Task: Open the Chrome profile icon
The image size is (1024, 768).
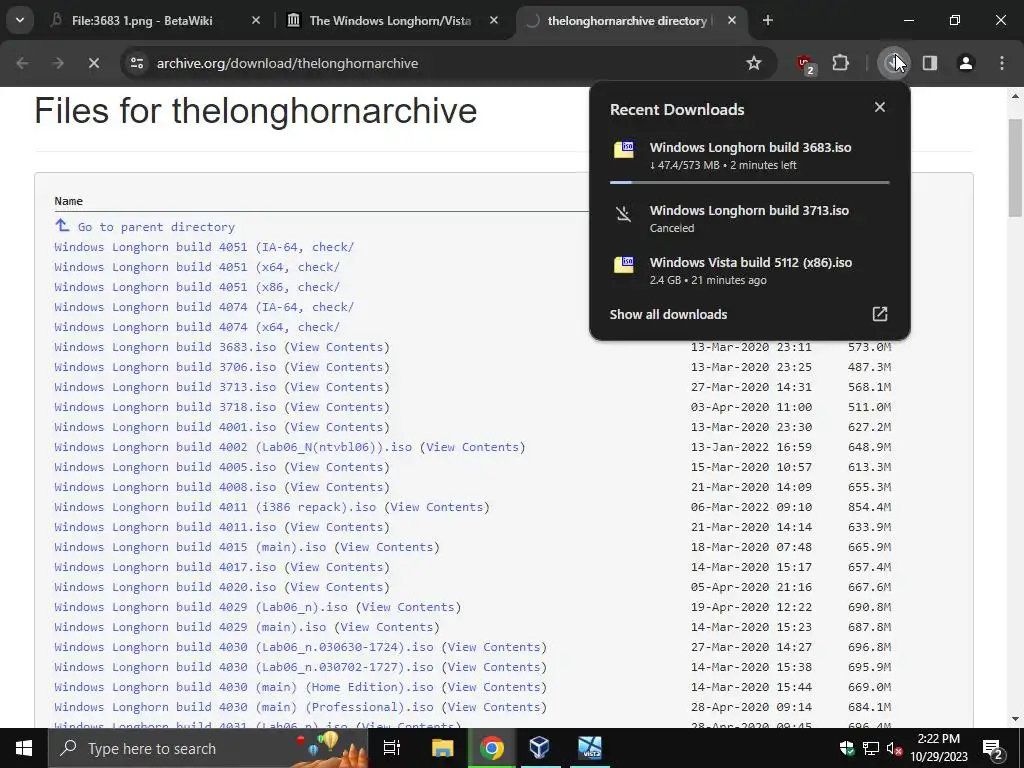Action: point(966,63)
